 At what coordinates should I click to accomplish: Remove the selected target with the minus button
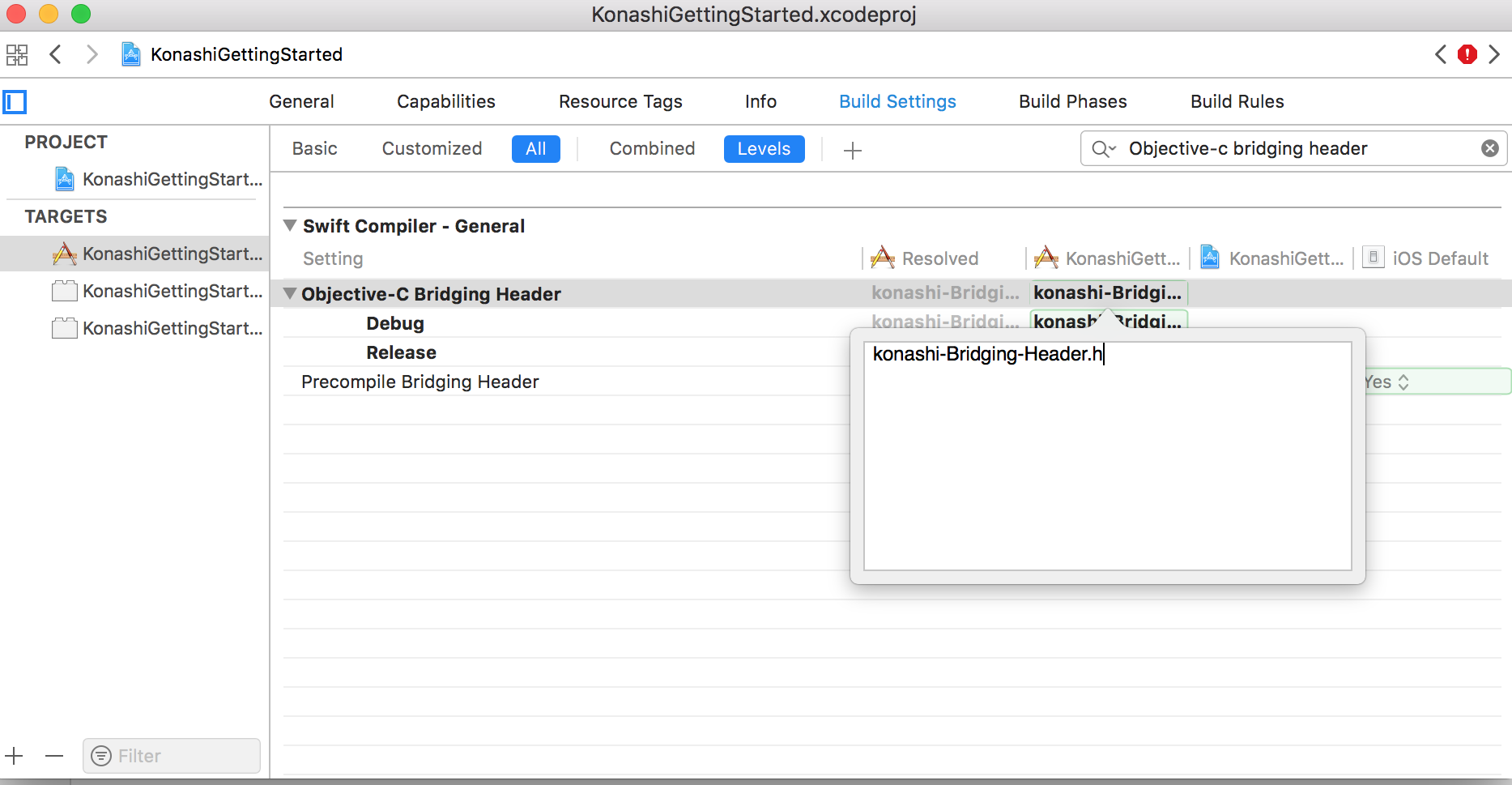[54, 756]
